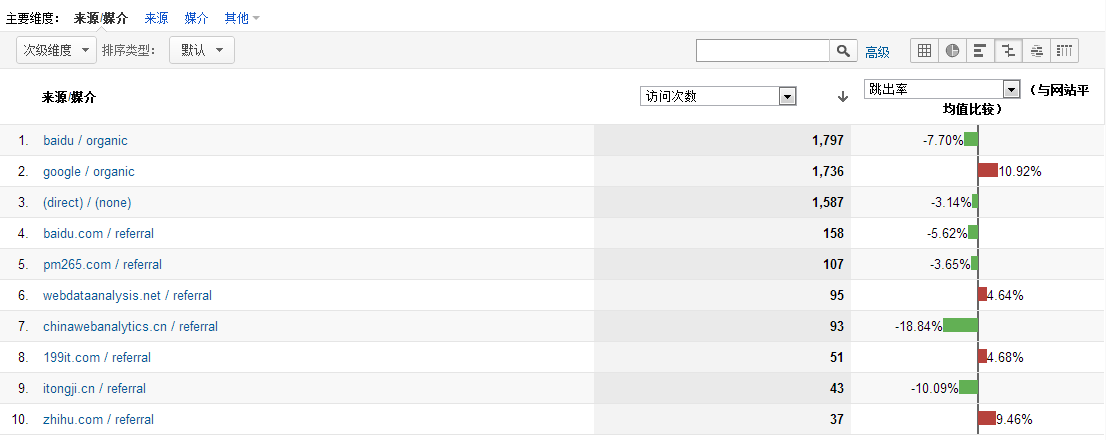
Task: Open chinawebanalytics.cn / referral link
Action: pos(130,326)
